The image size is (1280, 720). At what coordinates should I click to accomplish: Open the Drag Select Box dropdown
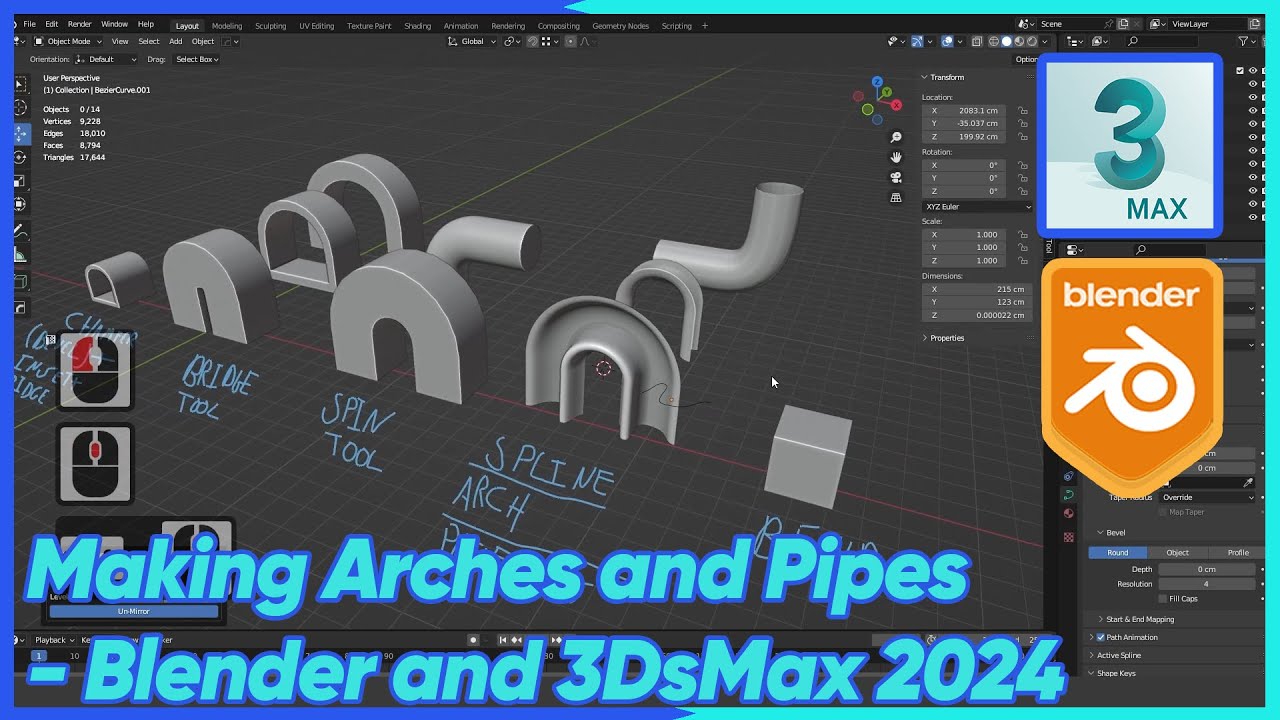[x=197, y=59]
